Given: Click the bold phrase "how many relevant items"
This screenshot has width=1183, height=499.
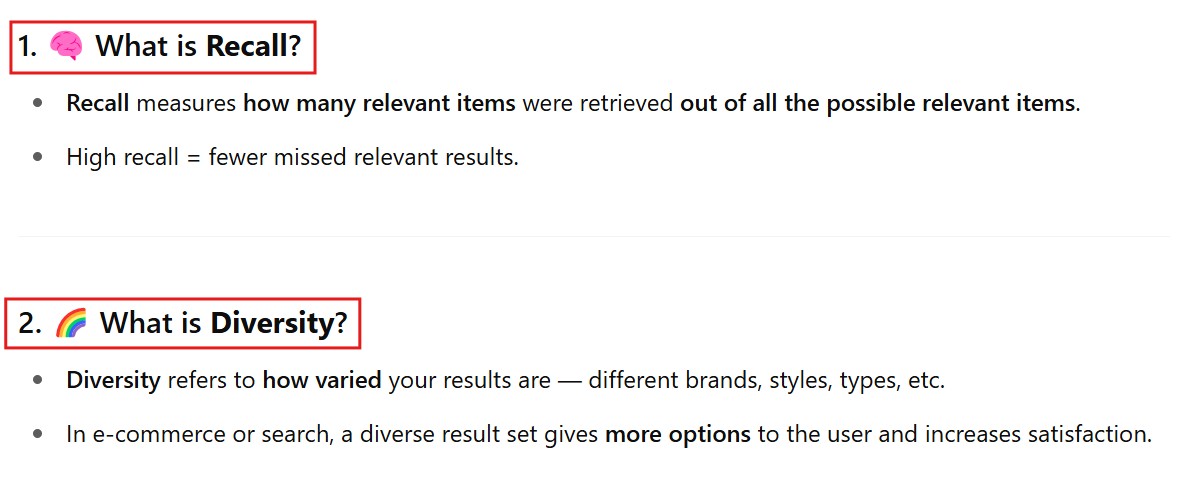Looking at the screenshot, I should click(379, 103).
